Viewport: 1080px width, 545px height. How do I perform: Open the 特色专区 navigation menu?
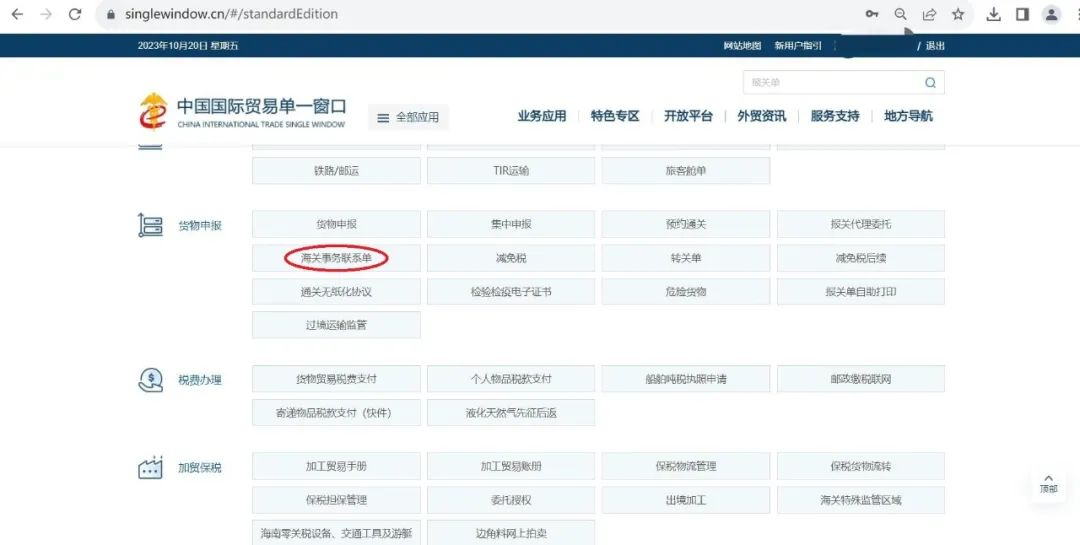click(614, 116)
